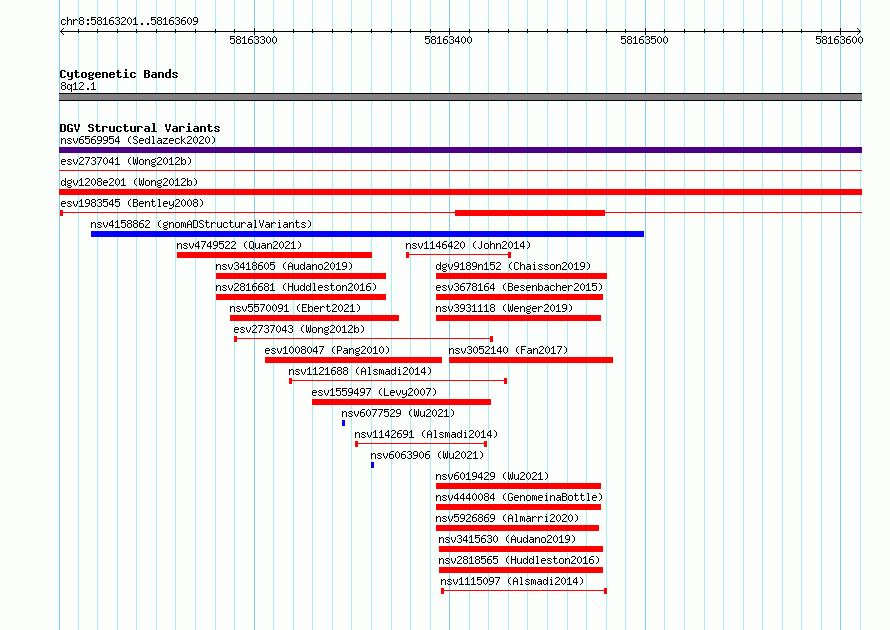
Task: Click the nsv4440084 (GenomeinaBottle) label
Action: (x=519, y=497)
